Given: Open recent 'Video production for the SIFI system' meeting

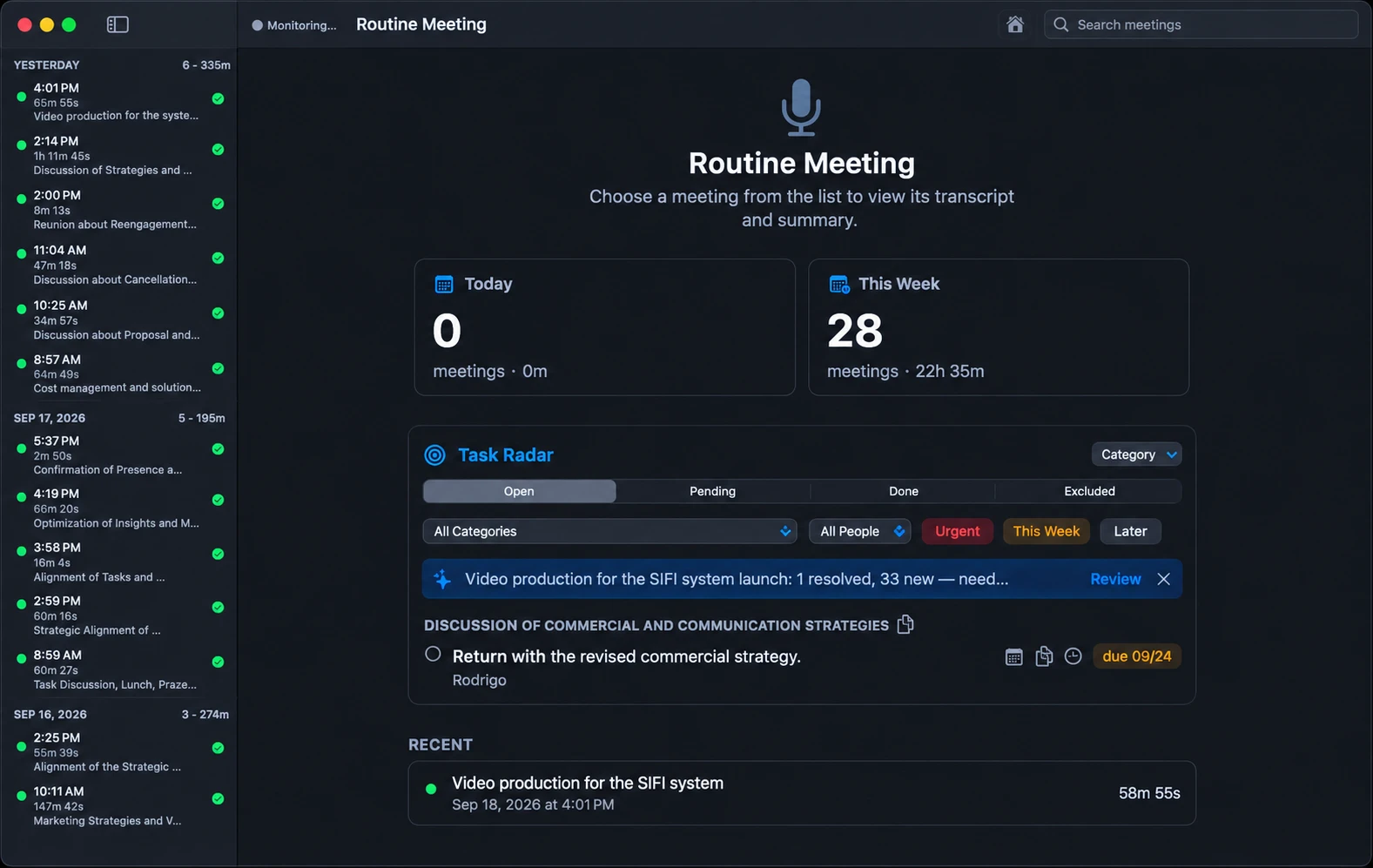Looking at the screenshot, I should (x=802, y=793).
